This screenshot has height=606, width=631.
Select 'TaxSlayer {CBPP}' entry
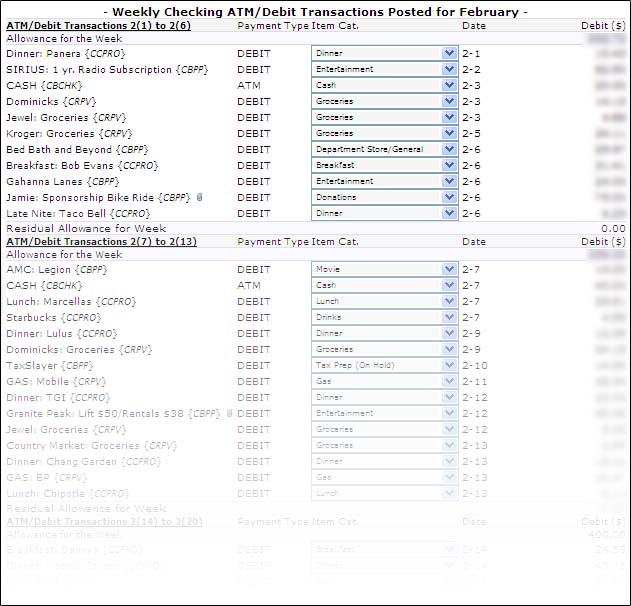(49, 366)
